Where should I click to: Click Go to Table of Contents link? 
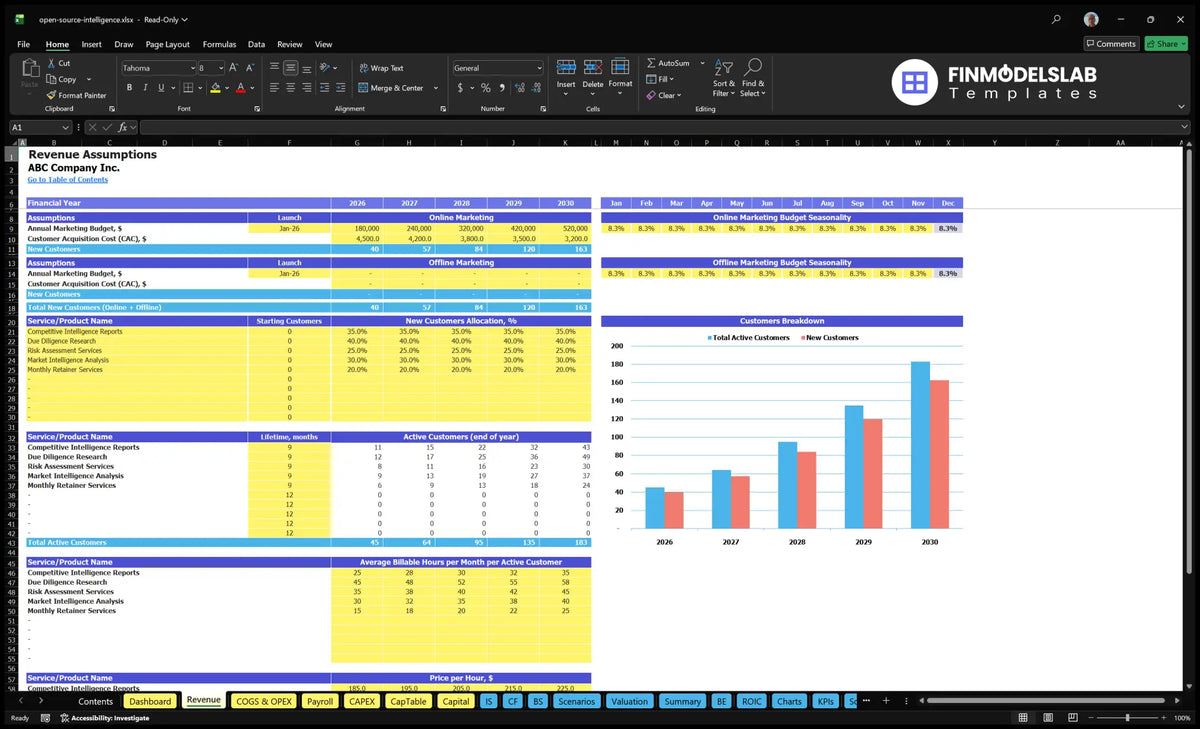tap(67, 179)
